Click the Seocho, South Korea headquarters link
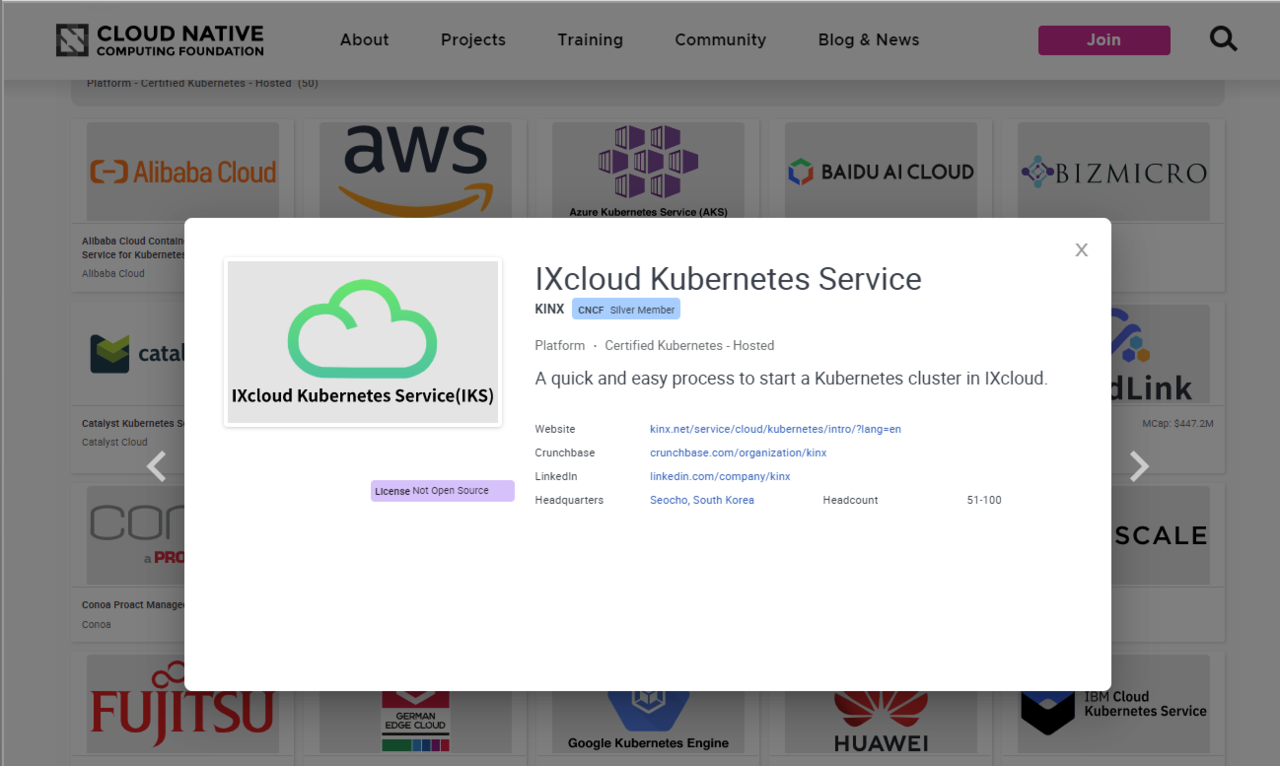Viewport: 1280px width, 766px height. click(x=702, y=500)
